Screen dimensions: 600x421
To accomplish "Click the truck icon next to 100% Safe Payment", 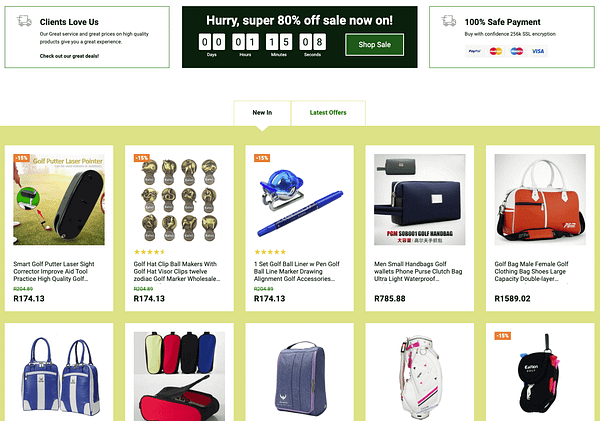I will click(x=448, y=21).
